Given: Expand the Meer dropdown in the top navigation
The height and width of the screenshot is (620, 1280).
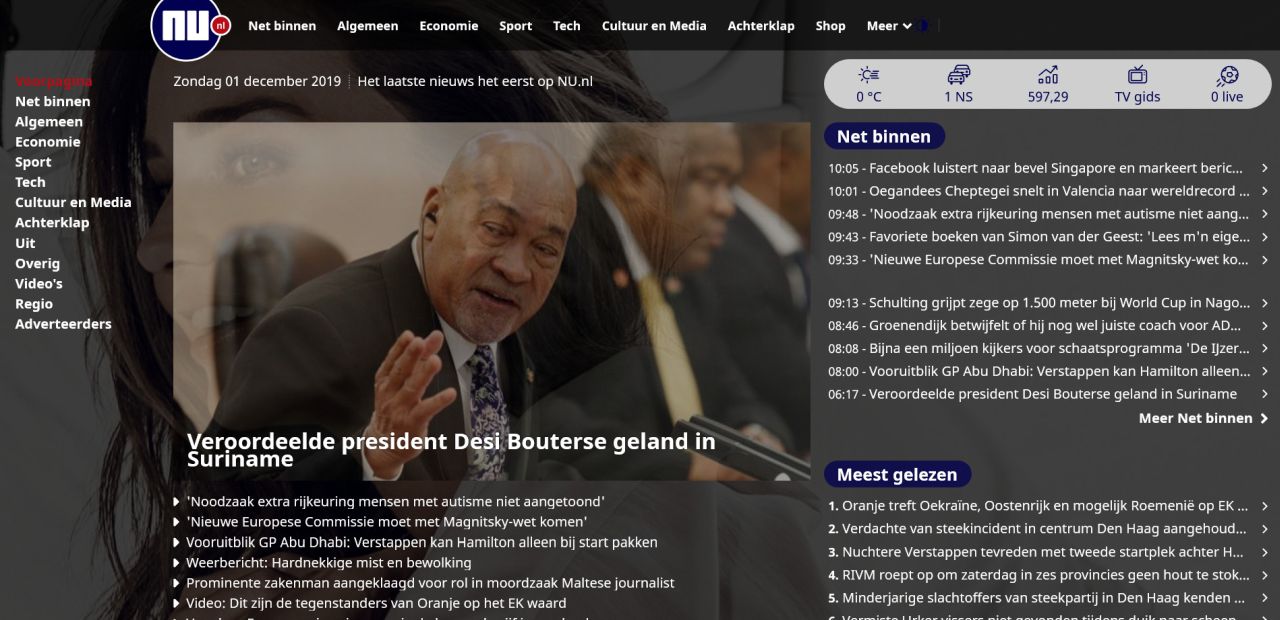Looking at the screenshot, I should [889, 26].
